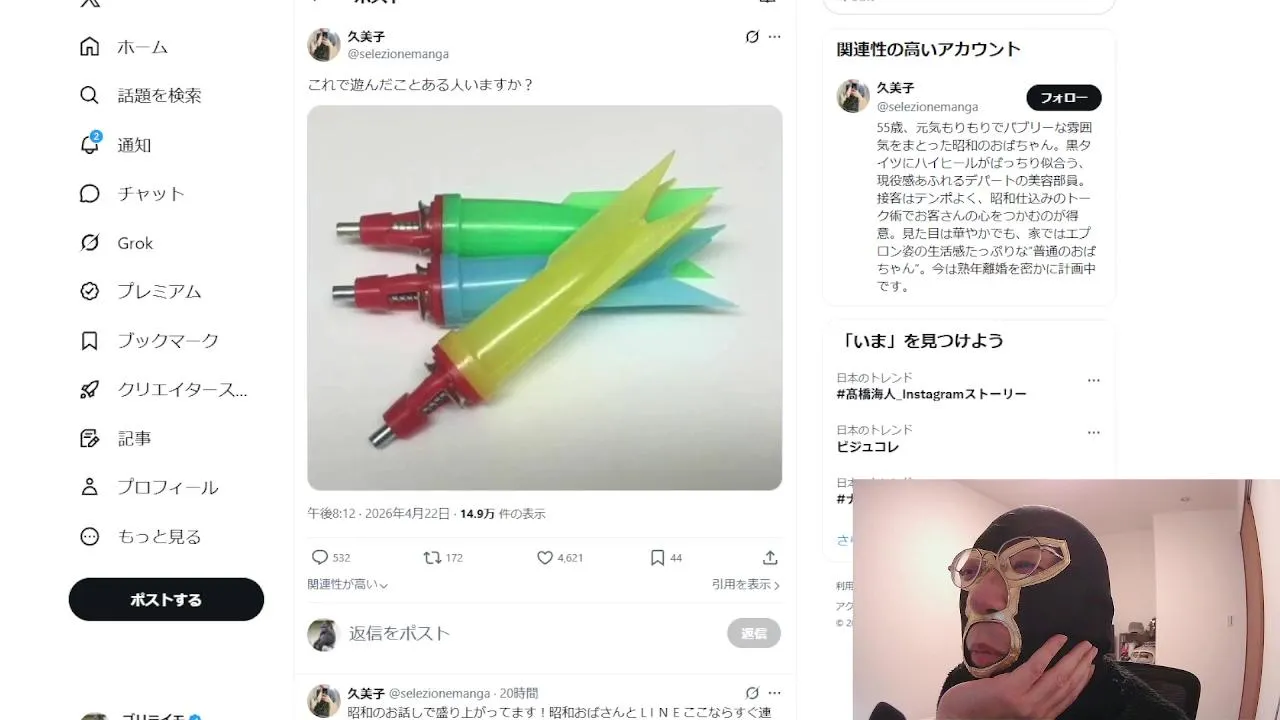Image resolution: width=1280 pixels, height=720 pixels.
Task: Open Grok from the left sidebar
Action: click(x=117, y=243)
